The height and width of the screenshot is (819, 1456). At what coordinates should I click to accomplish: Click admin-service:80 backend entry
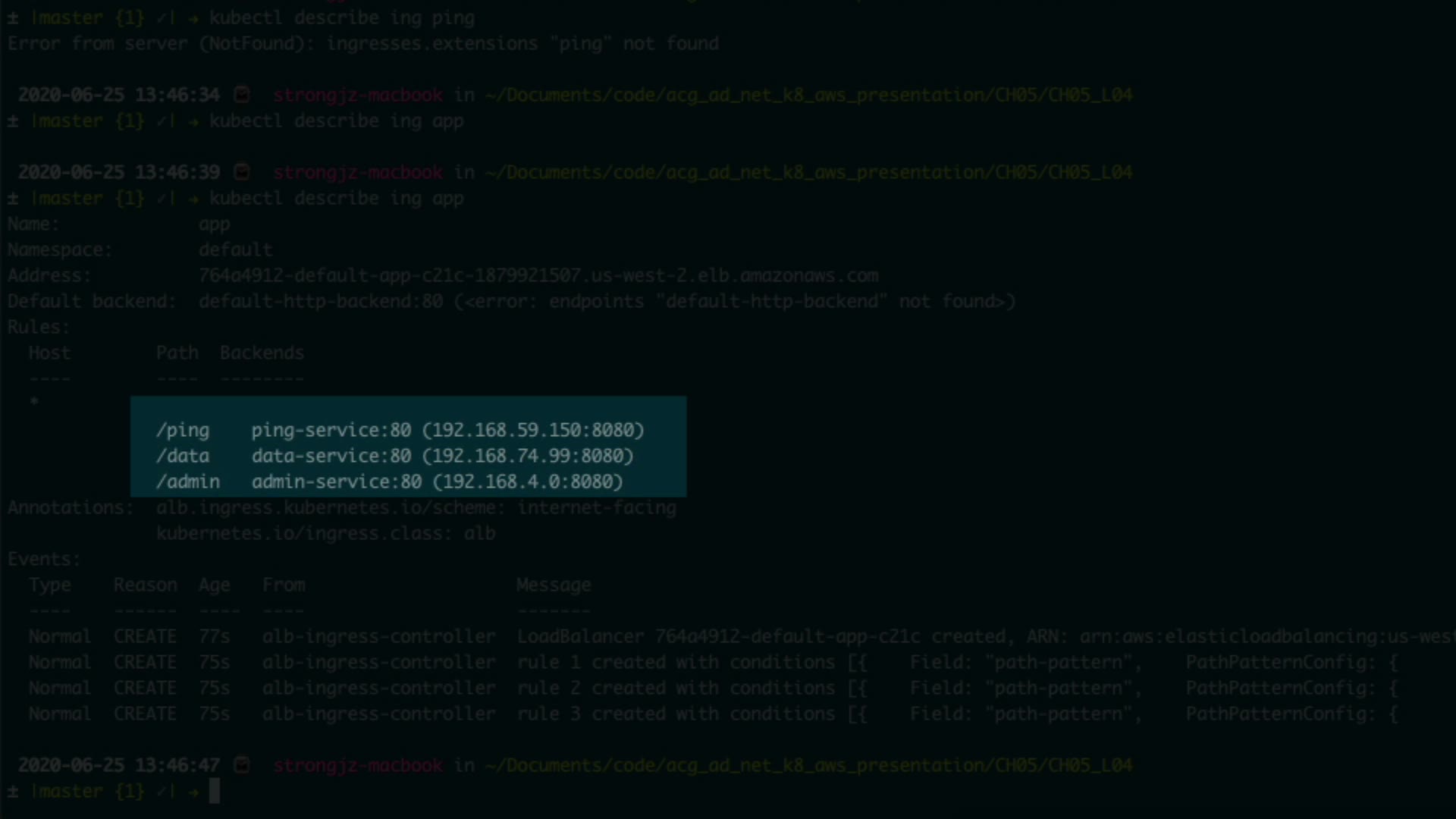[337, 482]
